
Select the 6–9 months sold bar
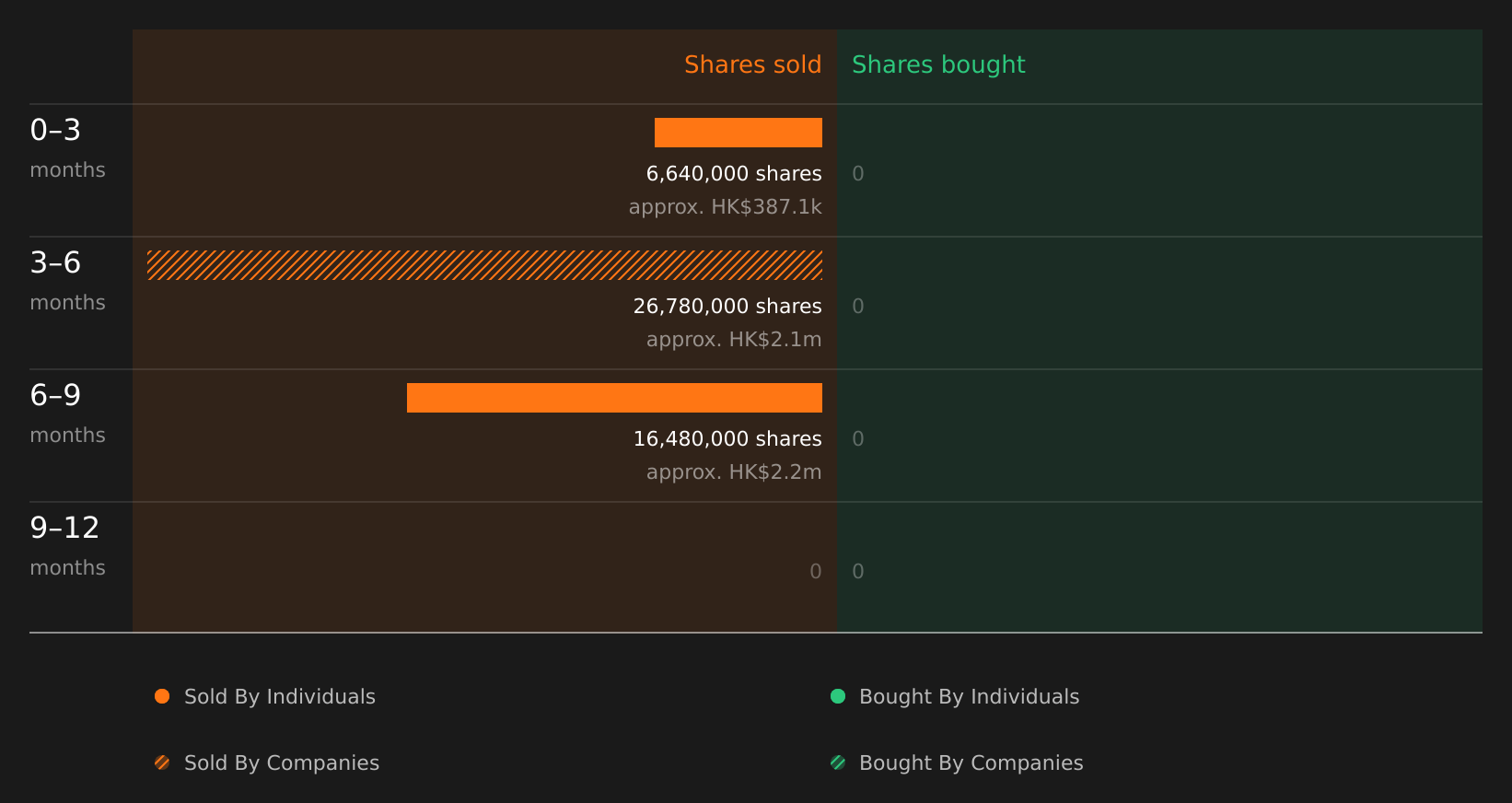(614, 398)
